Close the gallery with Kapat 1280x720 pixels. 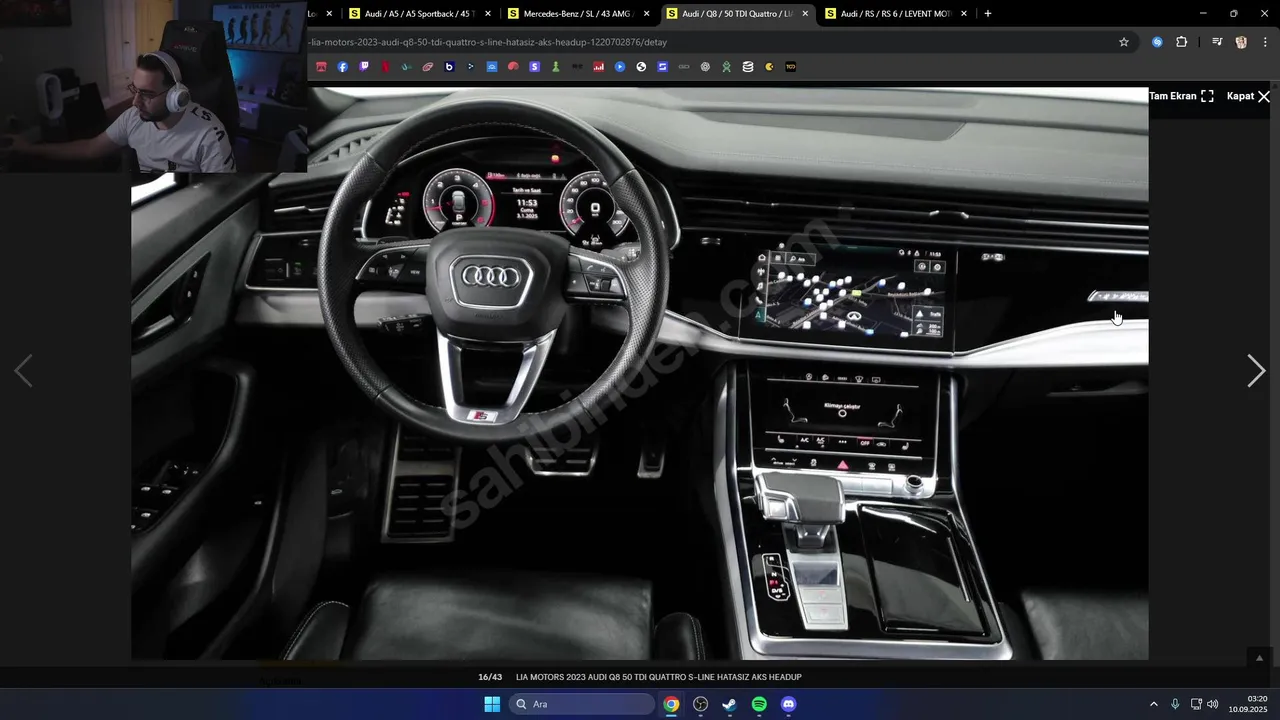pyautogui.click(x=1248, y=96)
